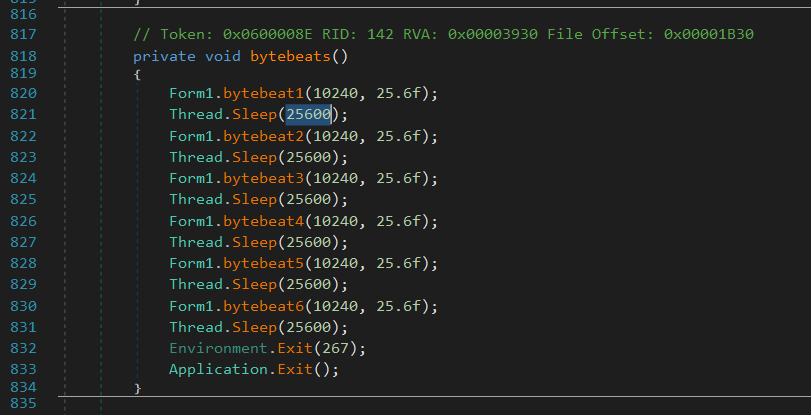
Task: Click 25600 on line 825
Action: (309, 199)
